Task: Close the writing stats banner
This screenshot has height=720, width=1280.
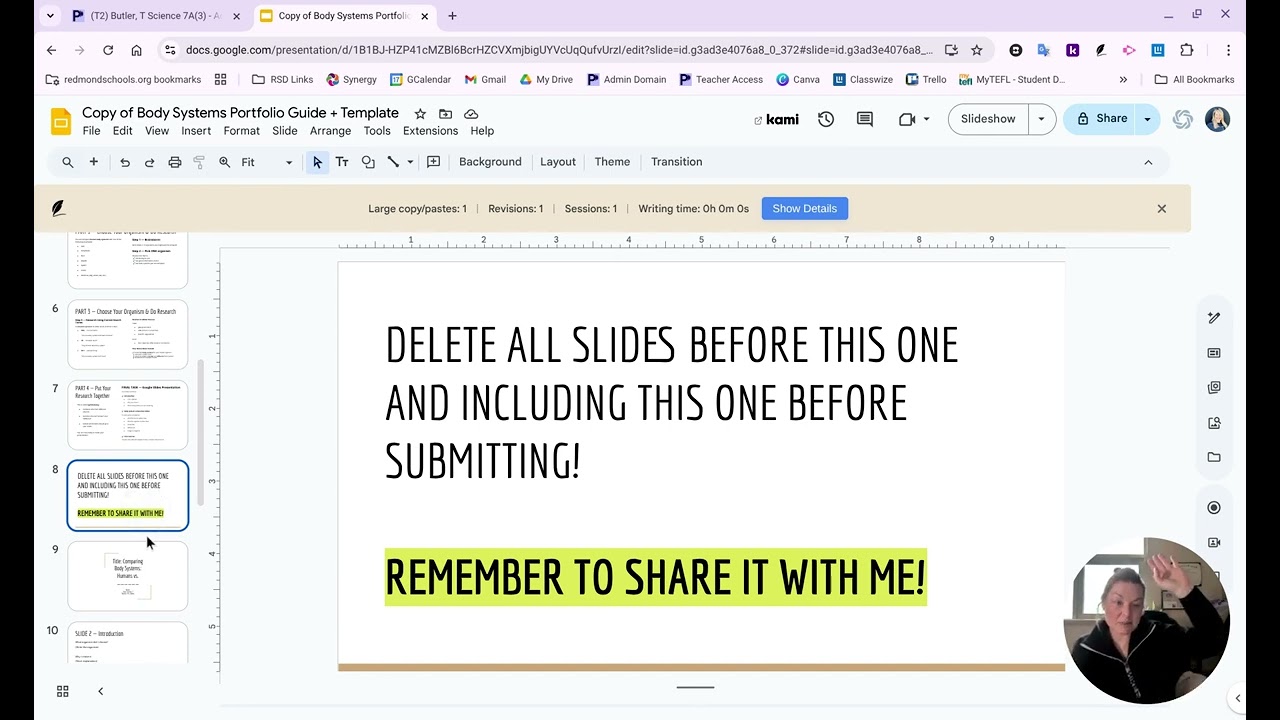Action: click(1162, 208)
